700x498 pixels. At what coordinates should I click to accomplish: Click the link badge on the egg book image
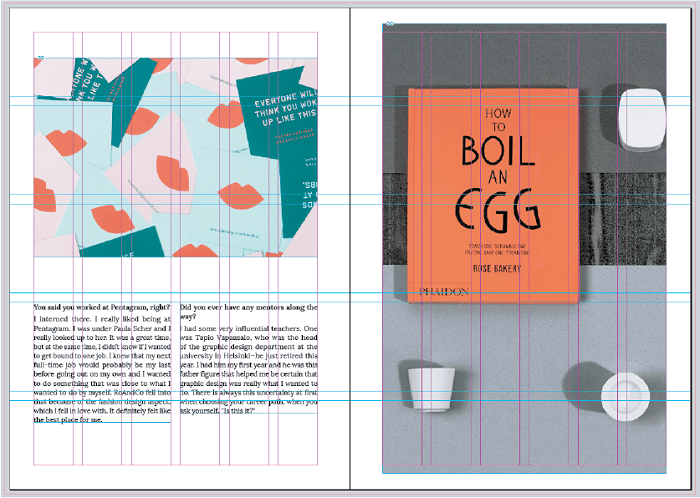click(x=390, y=24)
